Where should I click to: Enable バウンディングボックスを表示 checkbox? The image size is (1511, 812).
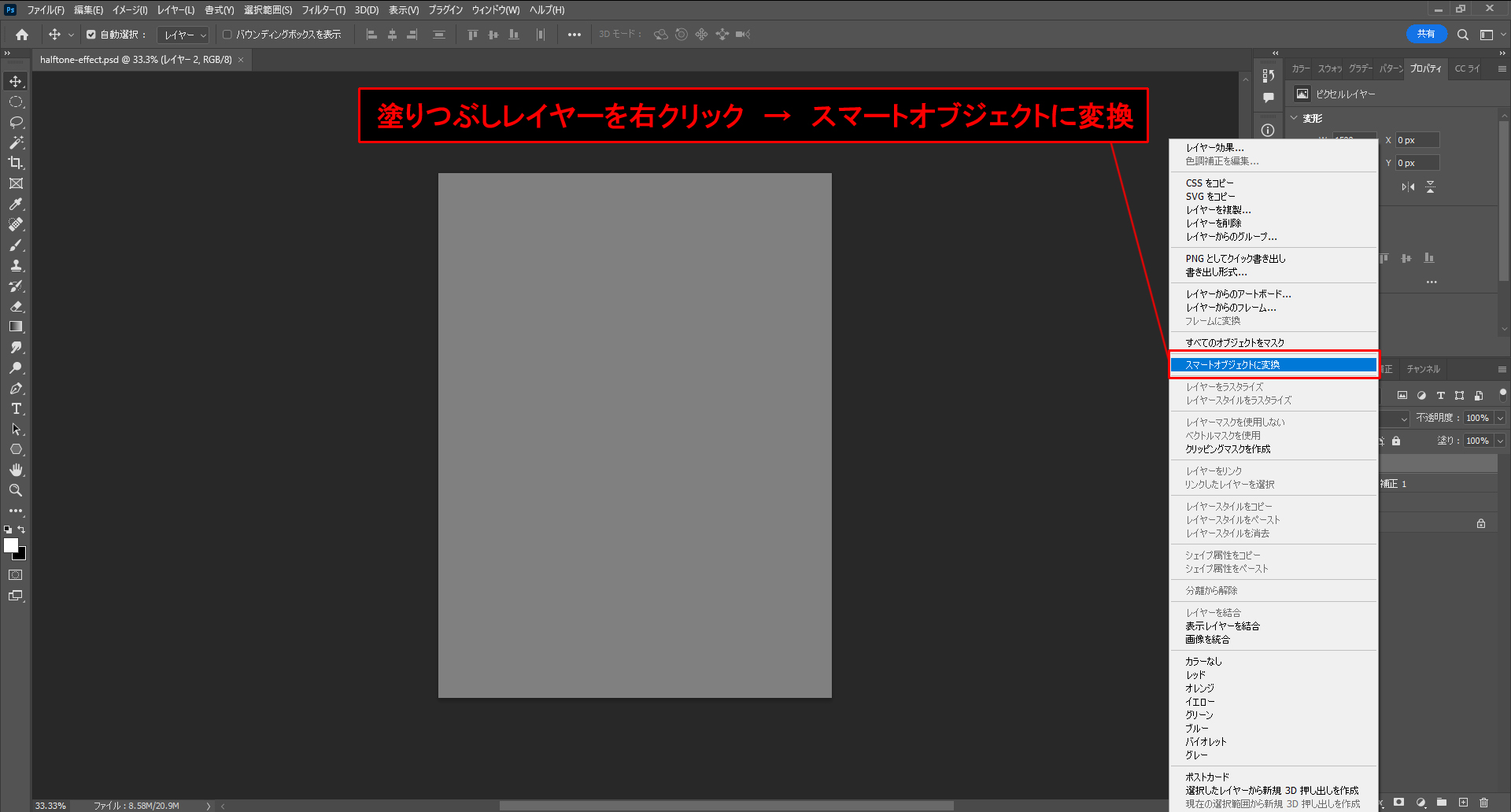pyautogui.click(x=227, y=35)
